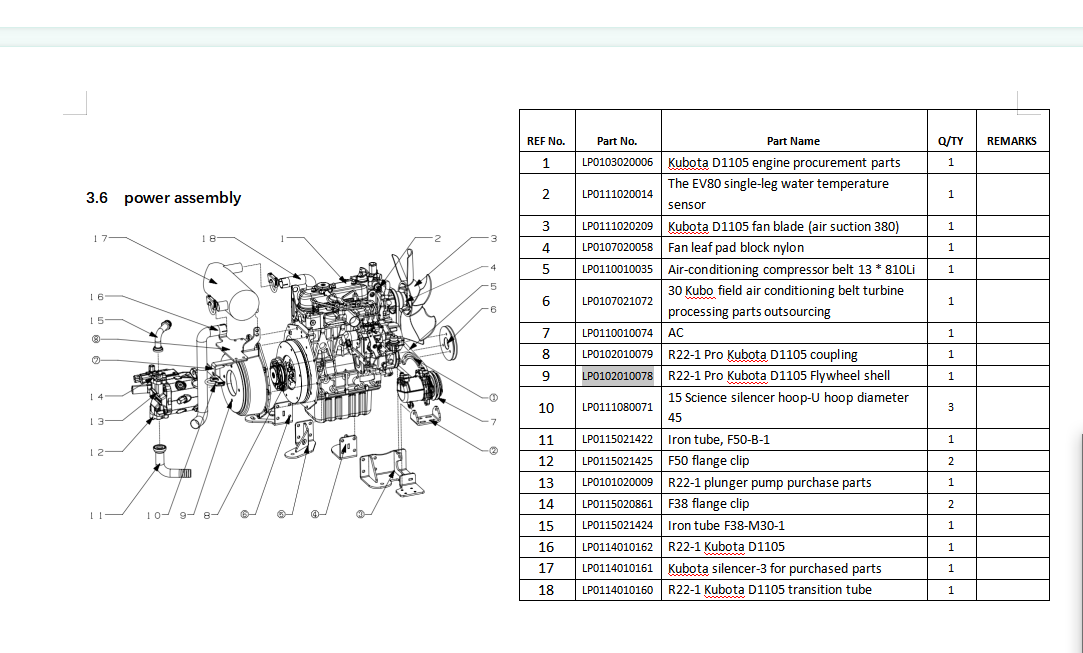This screenshot has height=653, width=1083.
Task: Click the empty REMARKS cell in row 1
Action: tap(1013, 162)
